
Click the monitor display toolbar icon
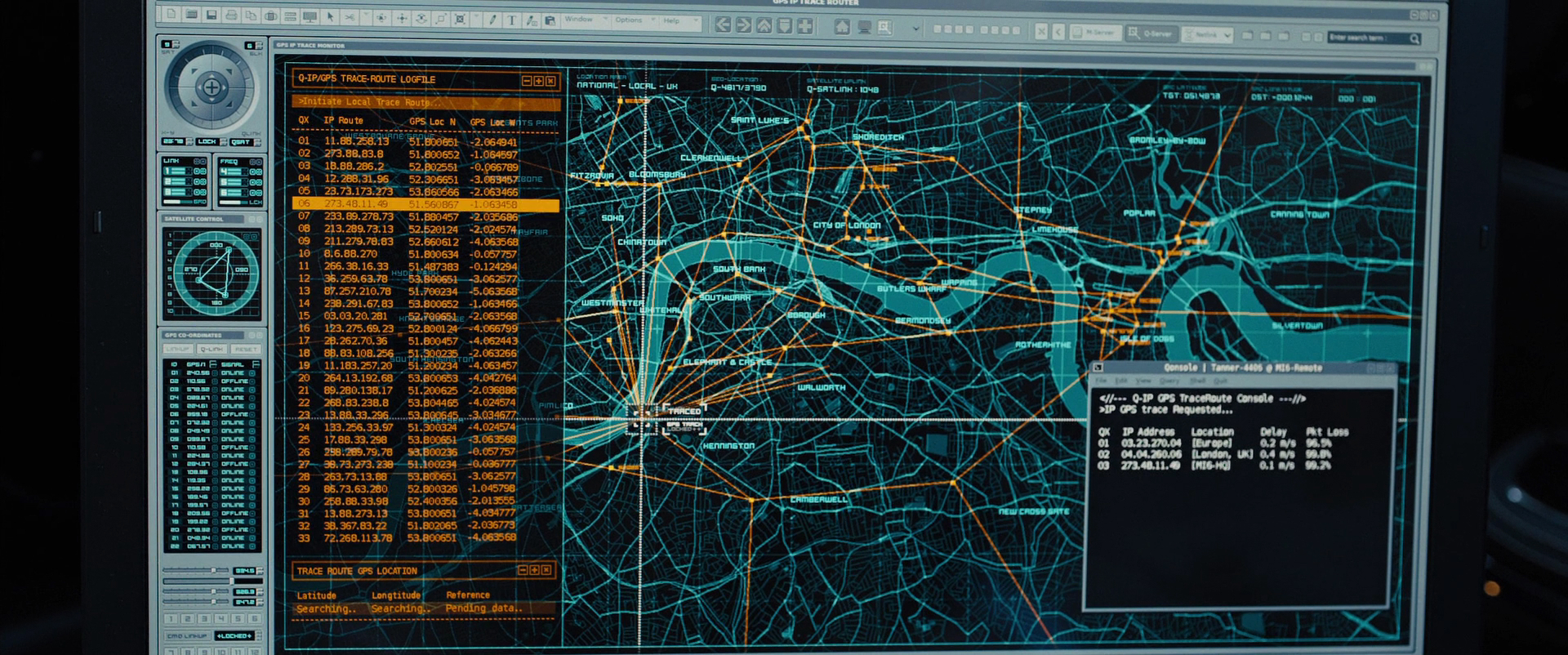pos(310,16)
